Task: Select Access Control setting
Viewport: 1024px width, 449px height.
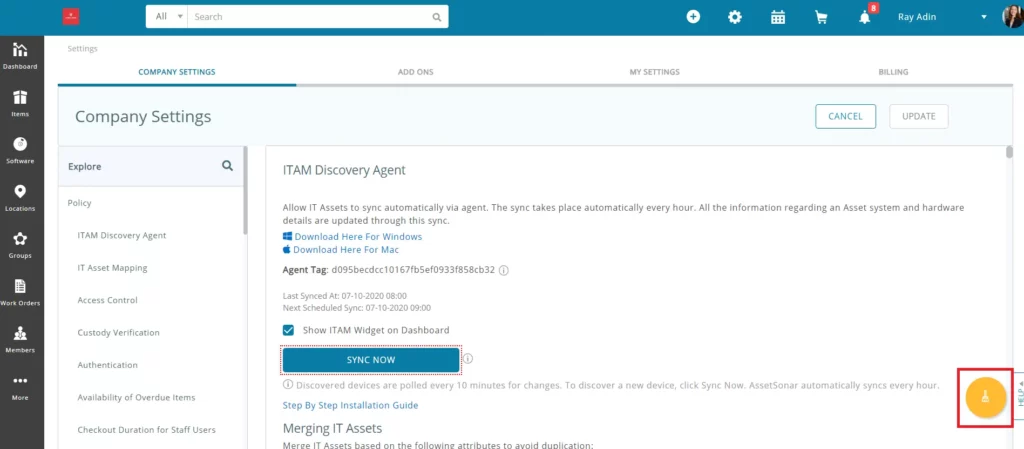Action: click(107, 300)
